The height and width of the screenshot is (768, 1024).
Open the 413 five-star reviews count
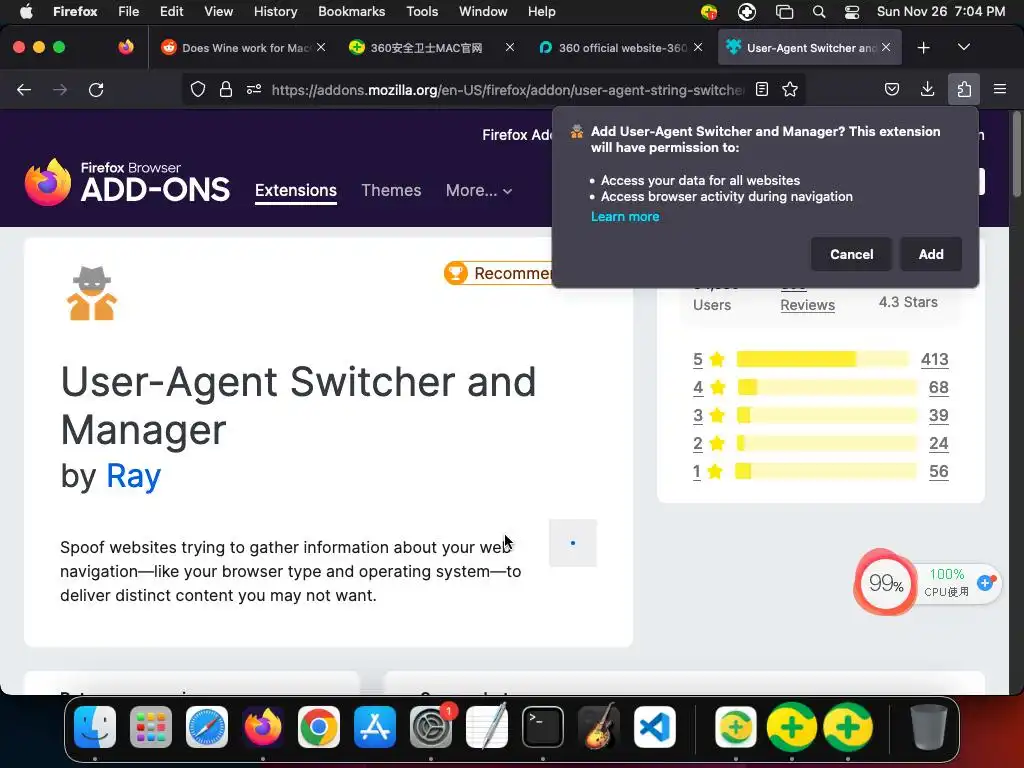tap(935, 359)
